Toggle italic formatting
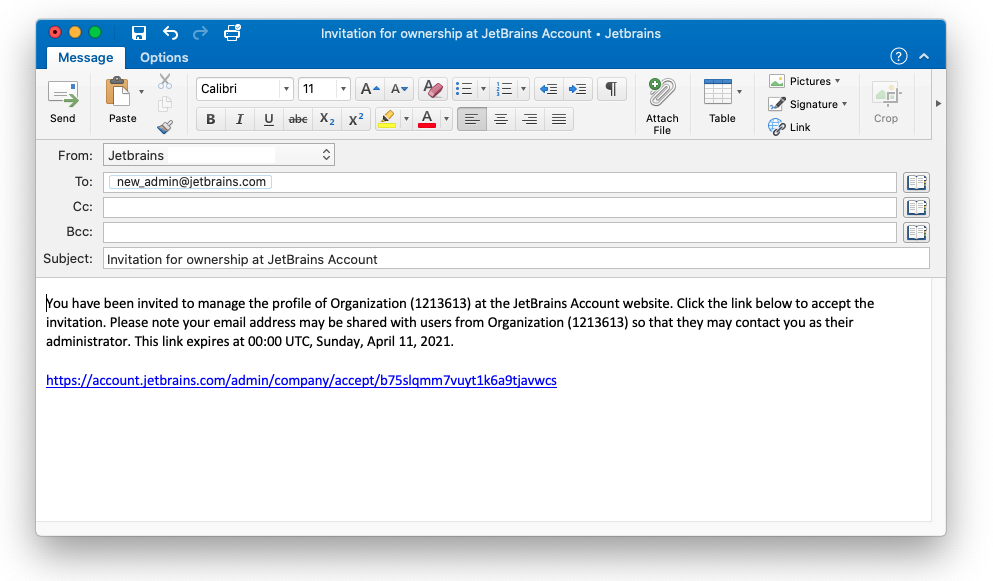Image resolution: width=993 pixels, height=581 pixels. click(x=240, y=119)
